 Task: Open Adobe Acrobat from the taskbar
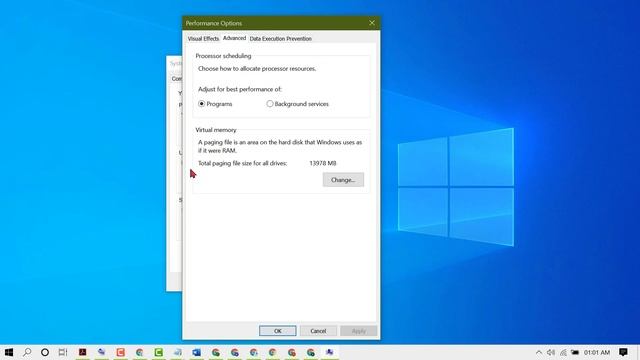pyautogui.click(x=83, y=352)
